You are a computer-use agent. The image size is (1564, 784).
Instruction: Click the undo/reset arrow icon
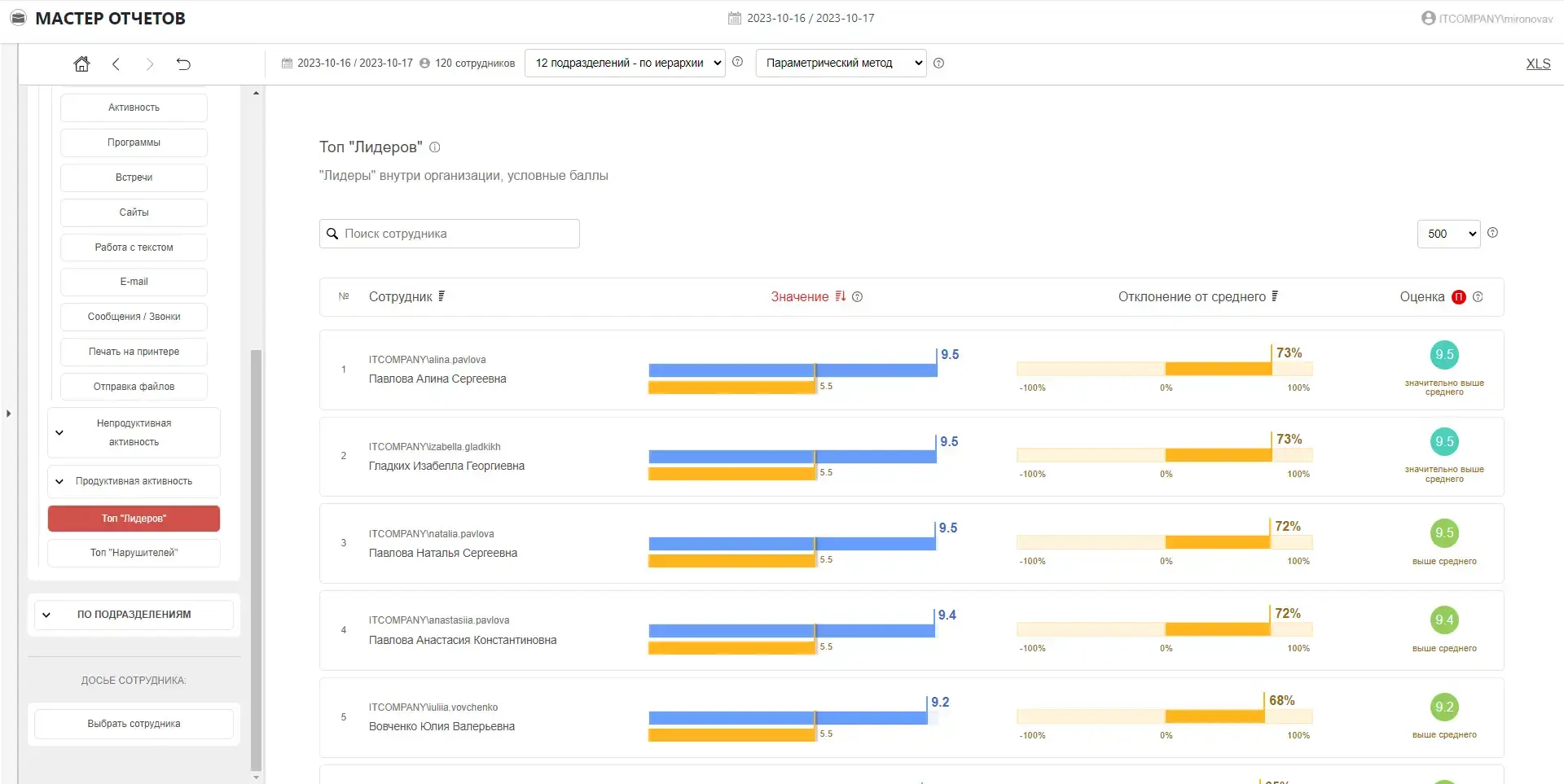coord(183,64)
